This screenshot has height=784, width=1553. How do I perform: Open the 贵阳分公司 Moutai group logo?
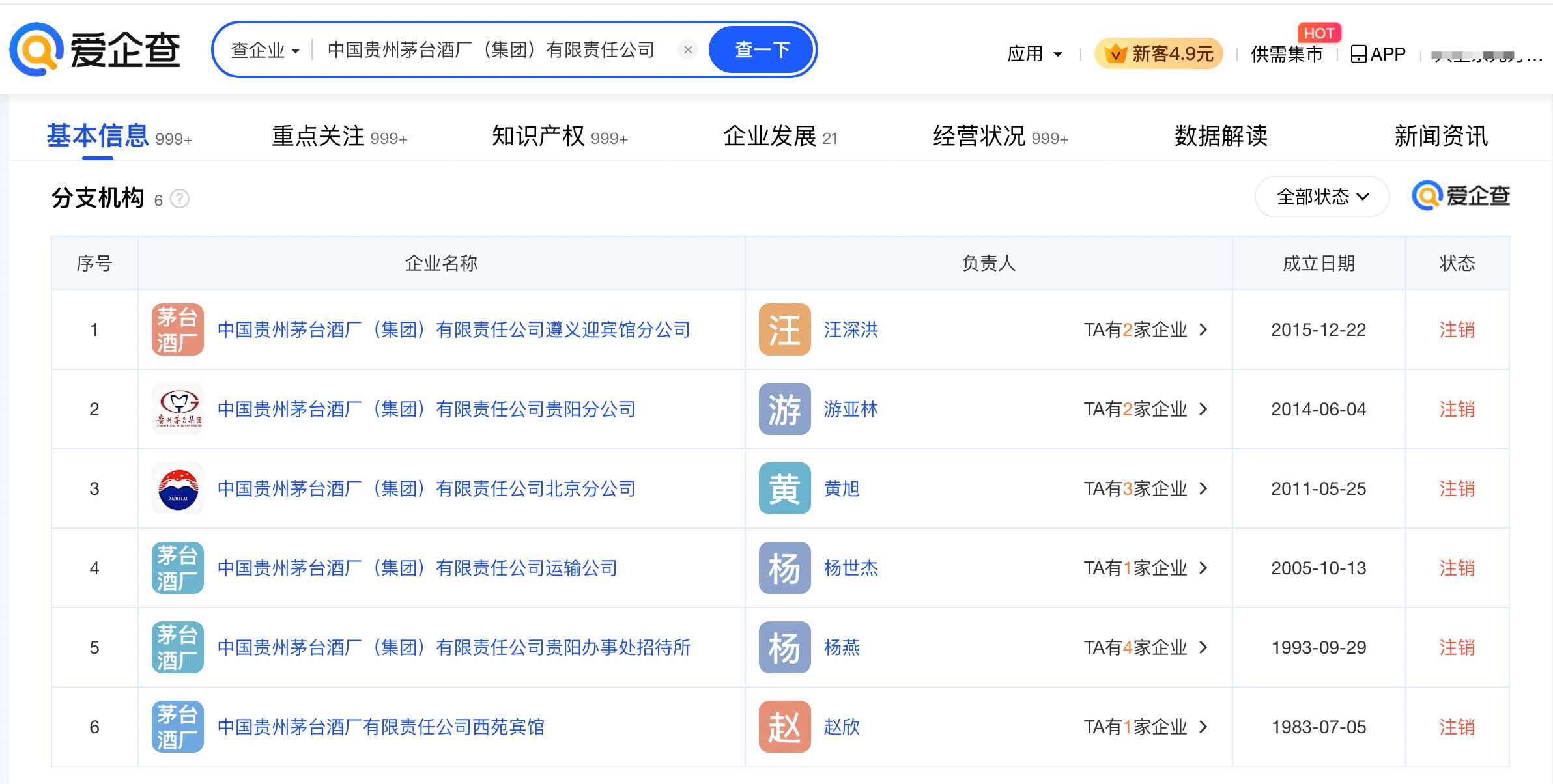178,409
